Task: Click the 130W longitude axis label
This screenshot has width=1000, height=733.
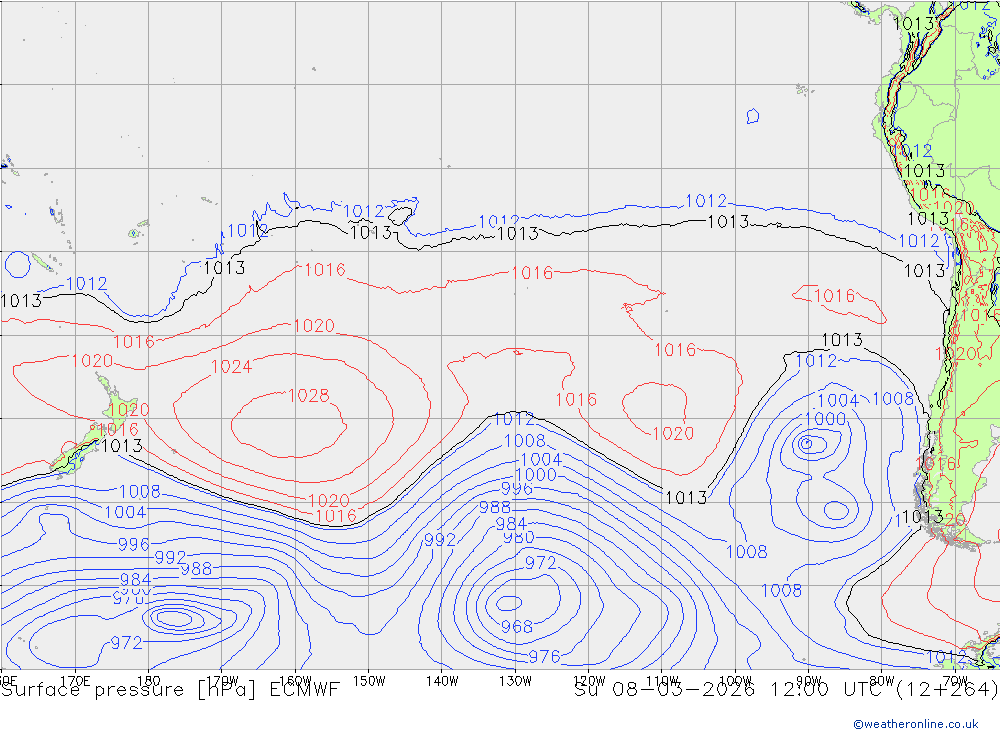Action: click(x=515, y=681)
